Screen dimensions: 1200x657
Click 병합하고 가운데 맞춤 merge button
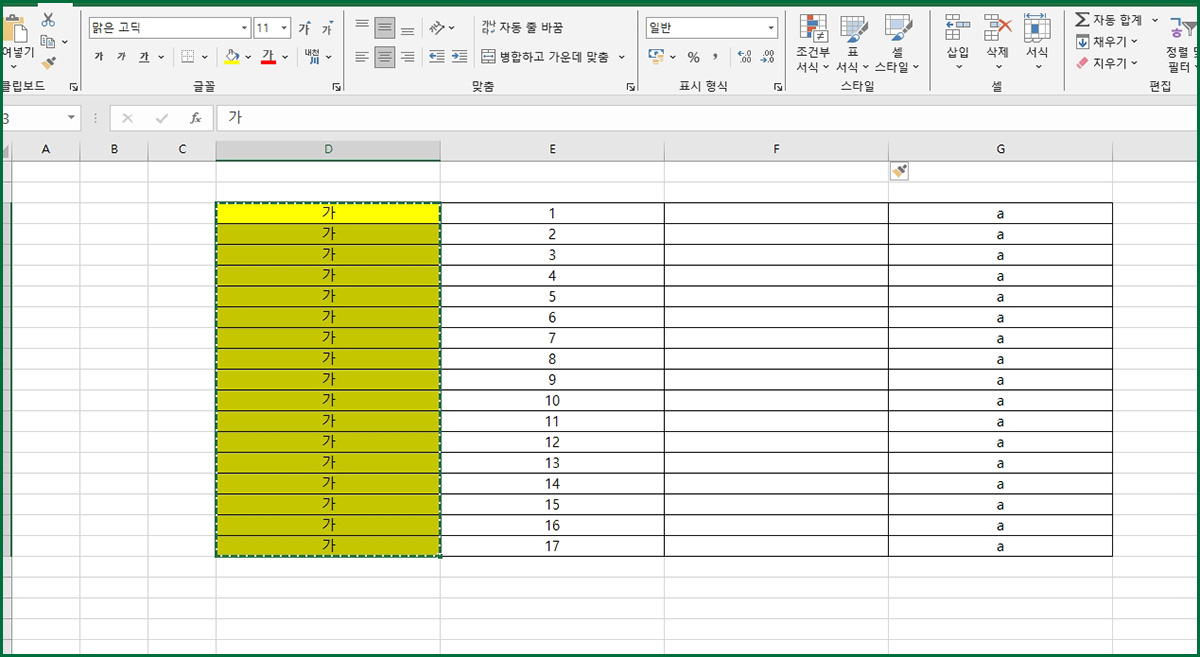tap(546, 57)
